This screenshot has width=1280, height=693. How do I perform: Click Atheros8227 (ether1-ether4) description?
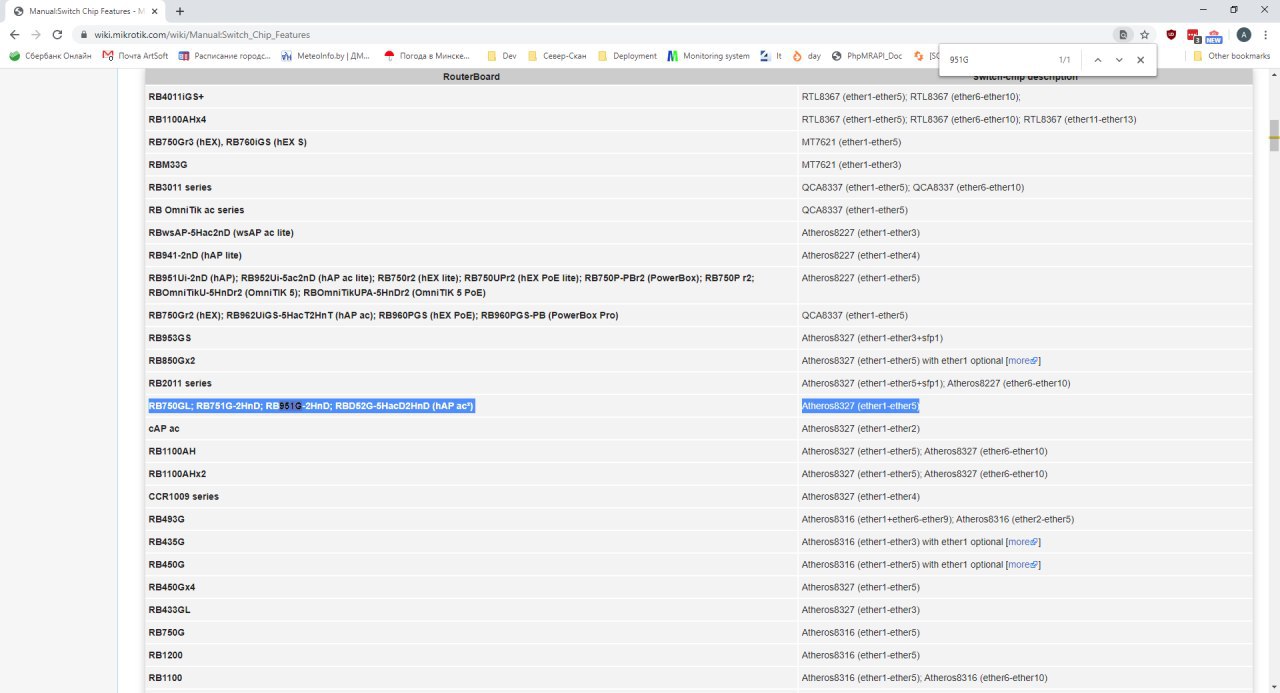860,255
